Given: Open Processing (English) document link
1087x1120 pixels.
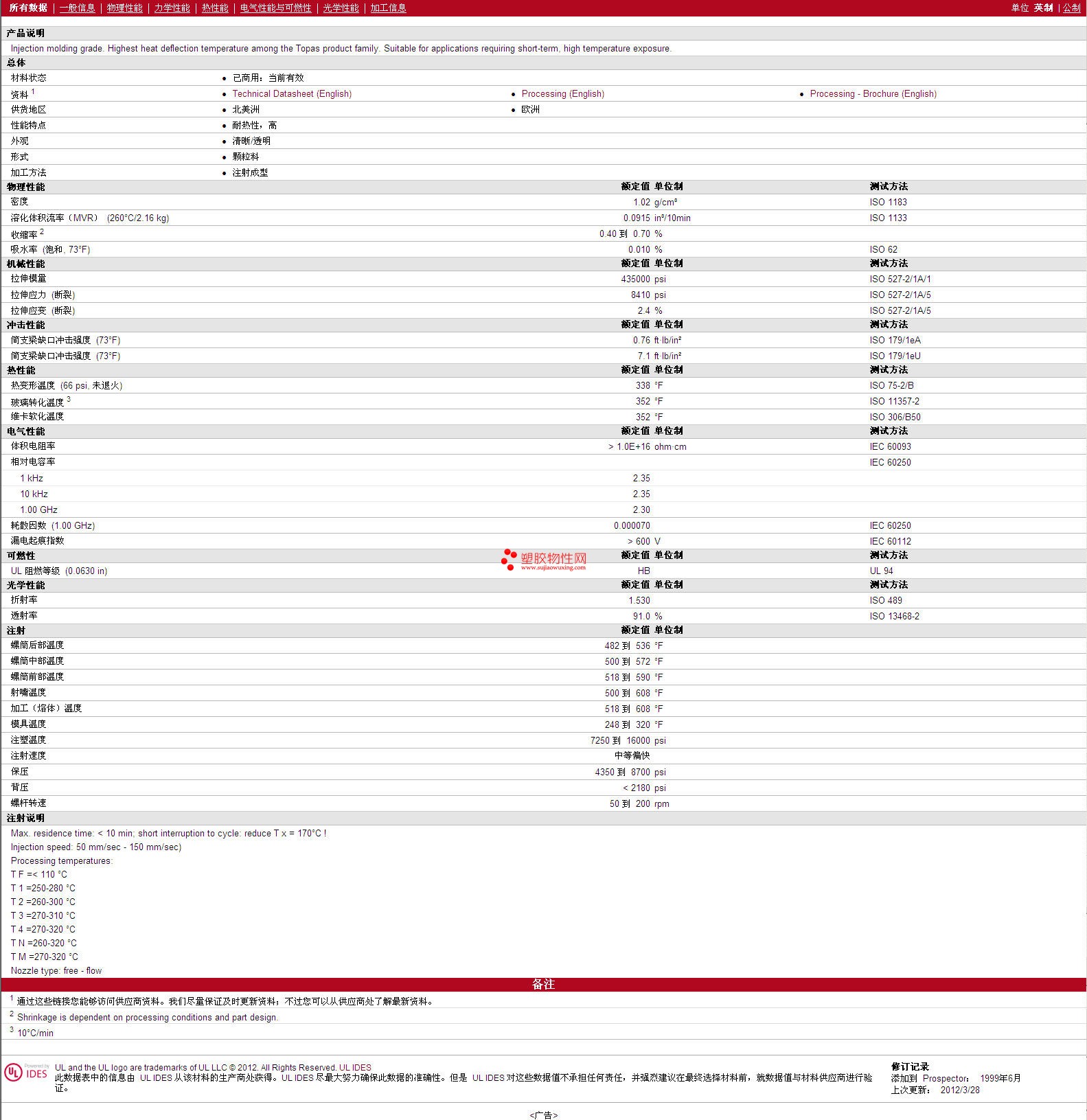Looking at the screenshot, I should tap(563, 93).
